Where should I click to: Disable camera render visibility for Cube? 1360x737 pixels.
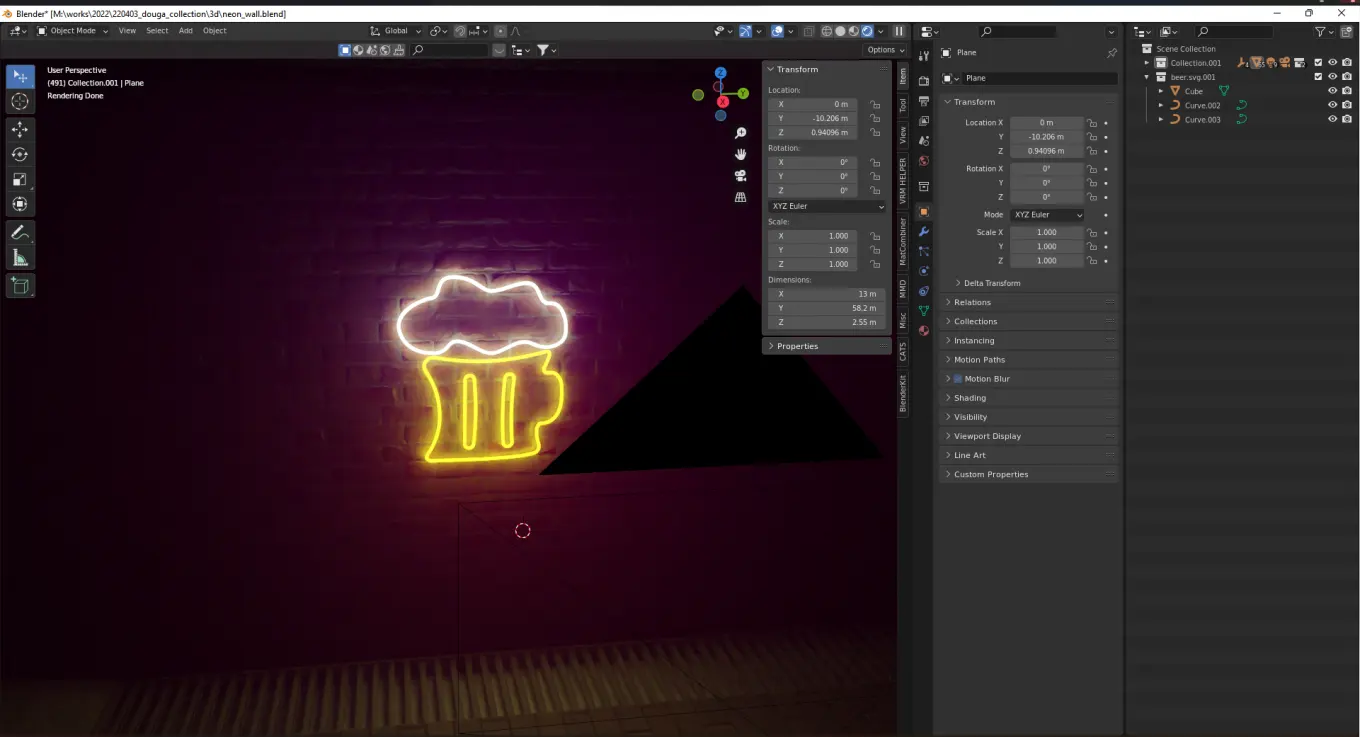(x=1346, y=91)
